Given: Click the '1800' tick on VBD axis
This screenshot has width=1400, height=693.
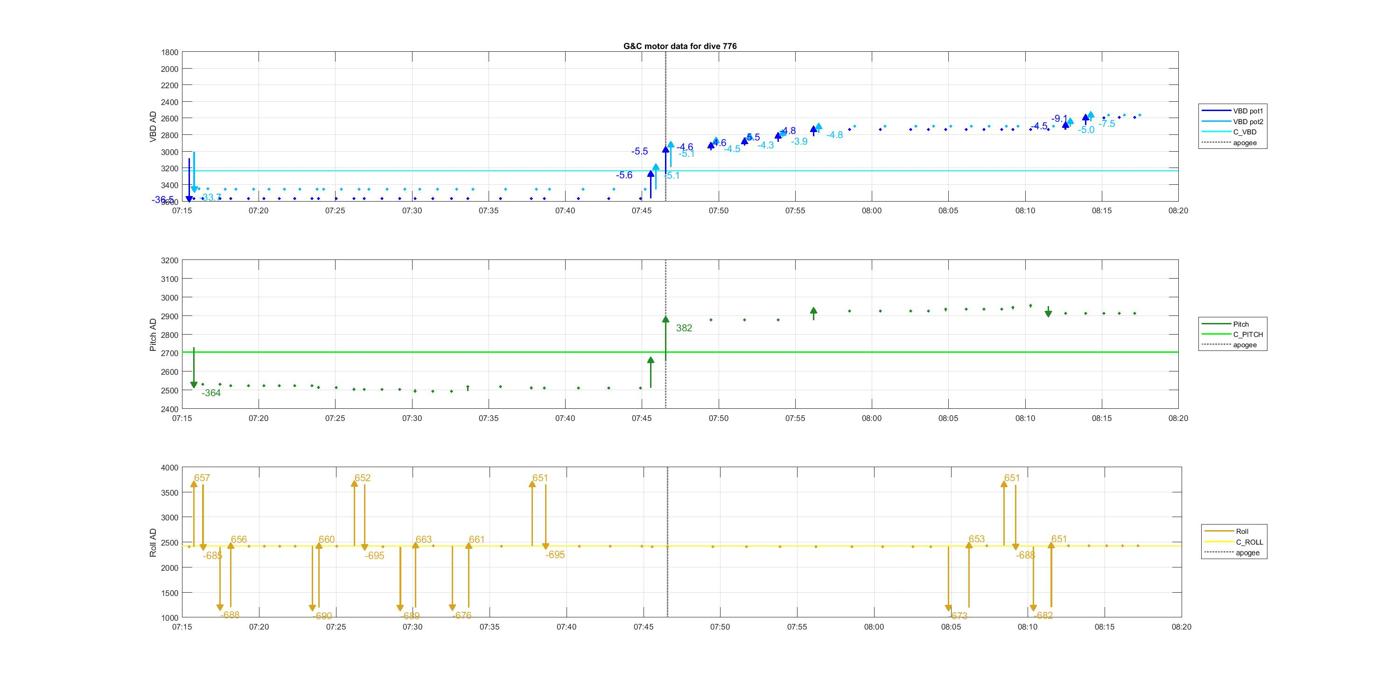Looking at the screenshot, I should click(169, 52).
